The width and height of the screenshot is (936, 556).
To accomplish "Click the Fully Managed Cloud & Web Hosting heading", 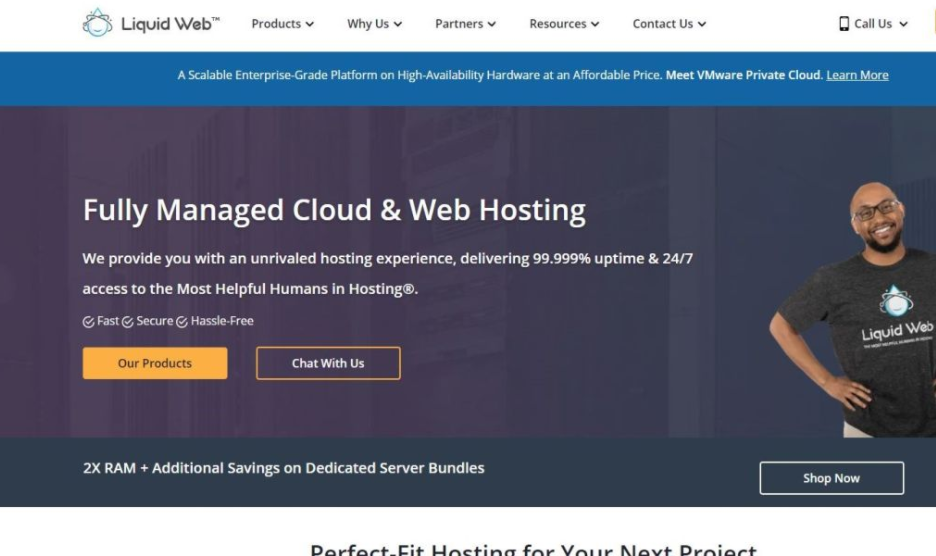I will (334, 211).
